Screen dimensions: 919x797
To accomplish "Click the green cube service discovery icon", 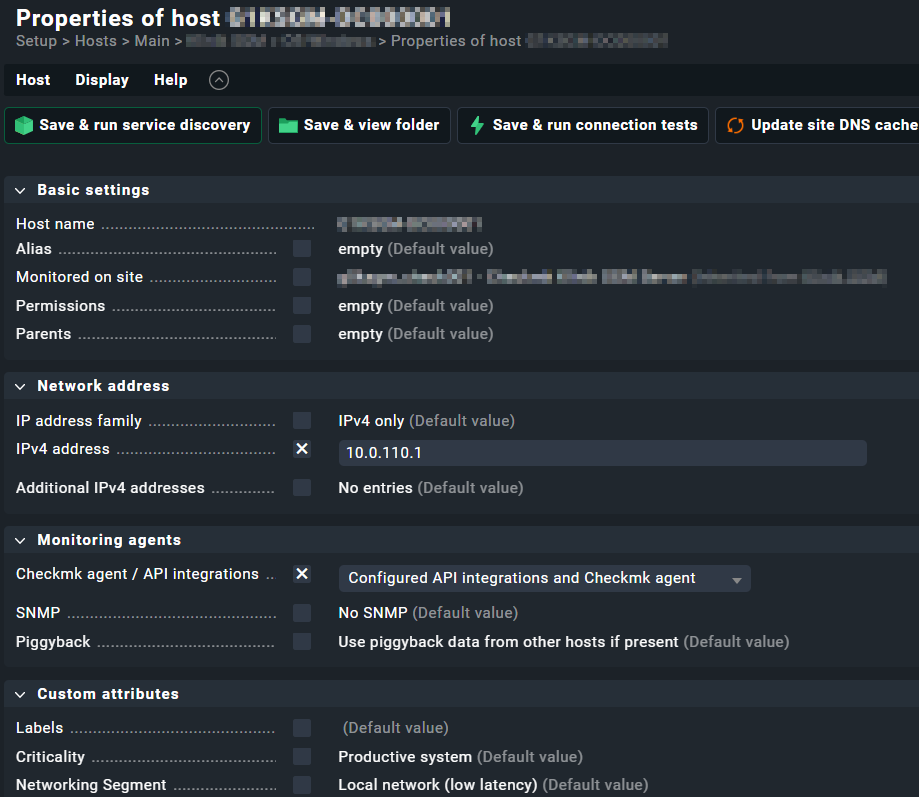I will click(x=23, y=125).
